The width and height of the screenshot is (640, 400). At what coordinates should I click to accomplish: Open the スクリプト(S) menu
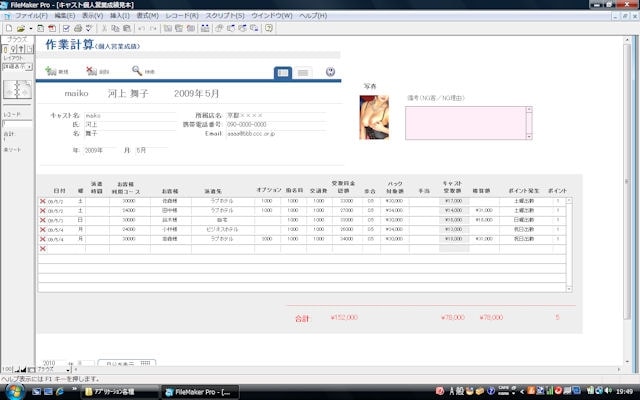[x=226, y=17]
